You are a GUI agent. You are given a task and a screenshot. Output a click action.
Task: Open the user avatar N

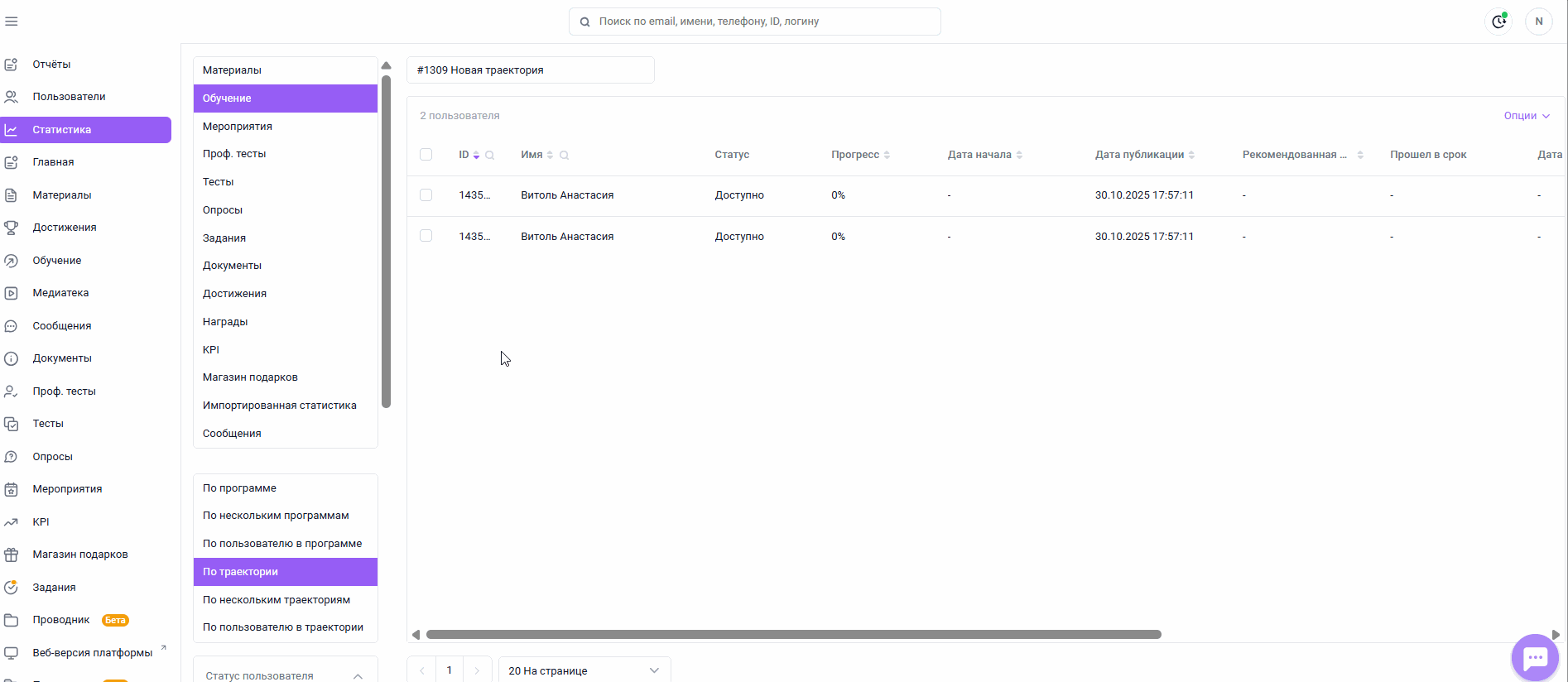click(x=1538, y=22)
